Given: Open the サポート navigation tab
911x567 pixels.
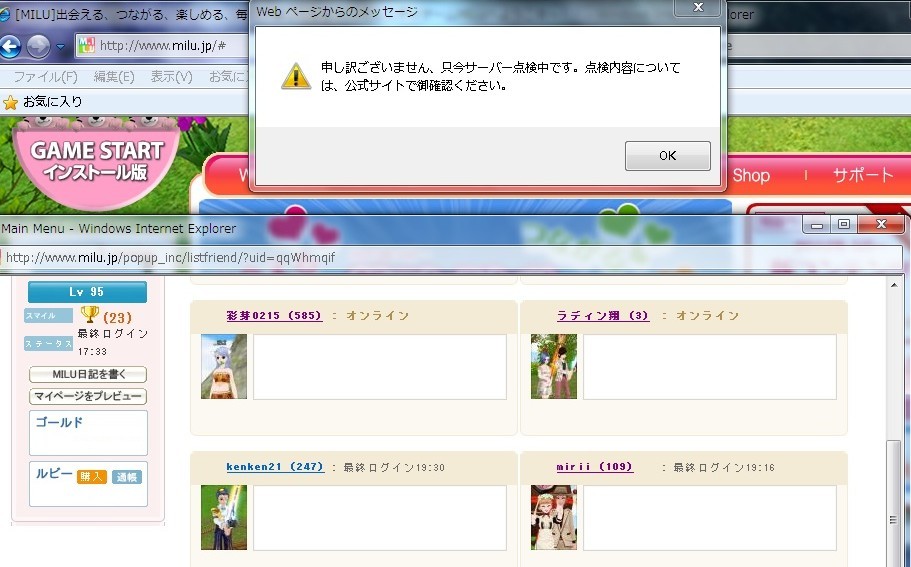Looking at the screenshot, I should coord(863,175).
